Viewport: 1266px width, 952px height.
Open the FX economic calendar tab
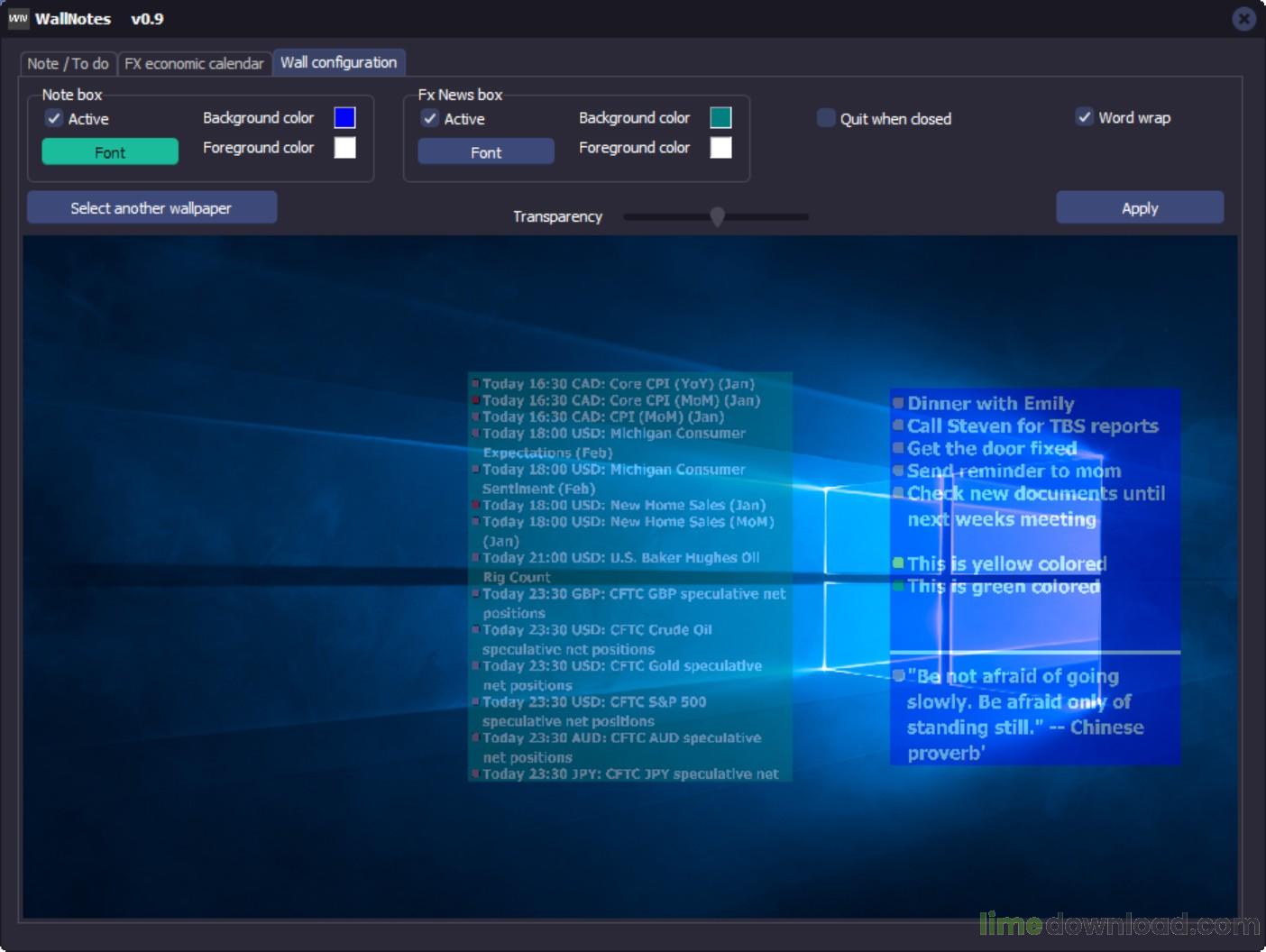[x=195, y=63]
